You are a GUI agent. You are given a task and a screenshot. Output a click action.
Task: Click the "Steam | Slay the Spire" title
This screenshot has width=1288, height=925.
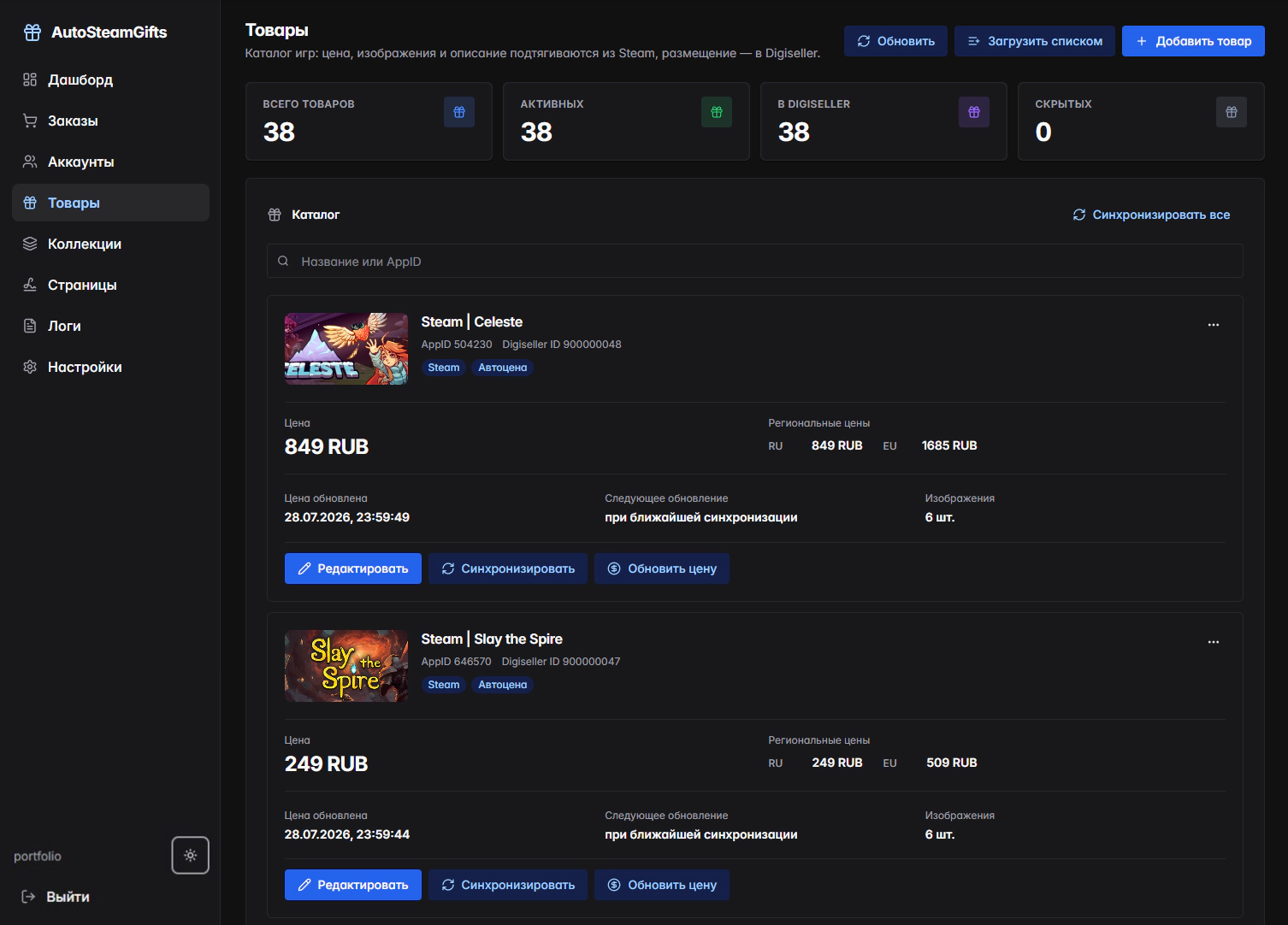[492, 639]
